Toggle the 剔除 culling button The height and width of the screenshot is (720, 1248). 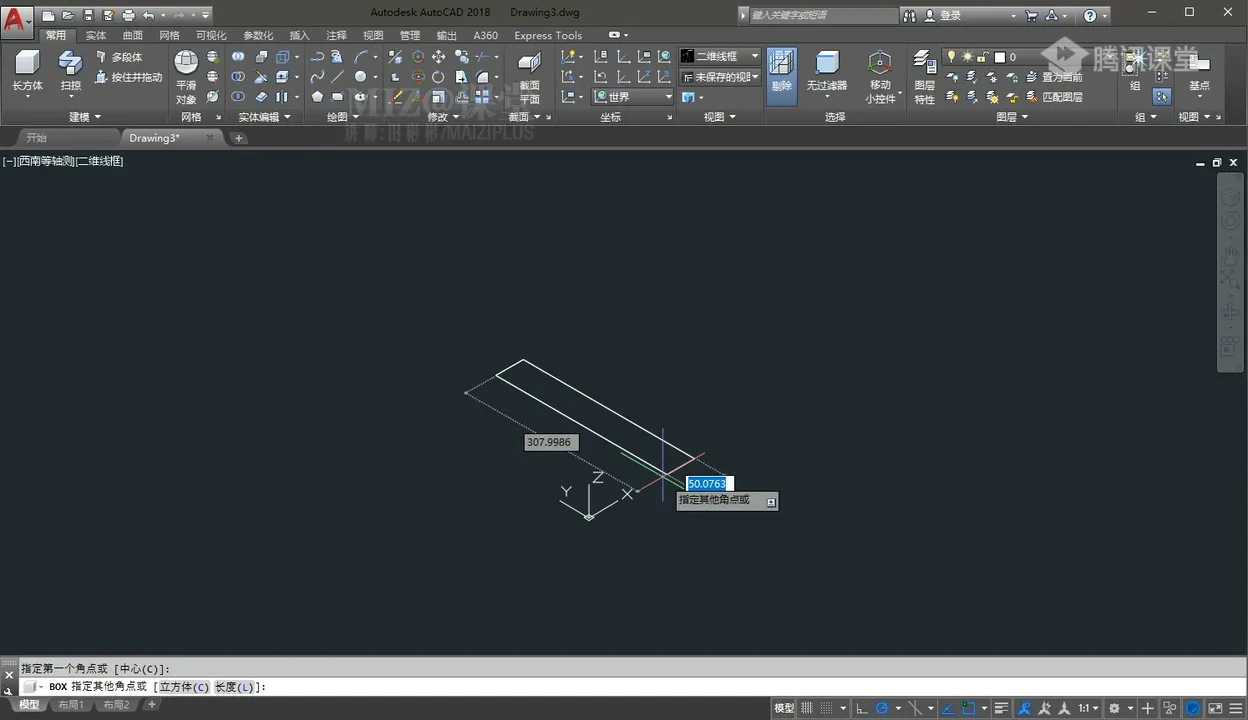click(x=781, y=71)
